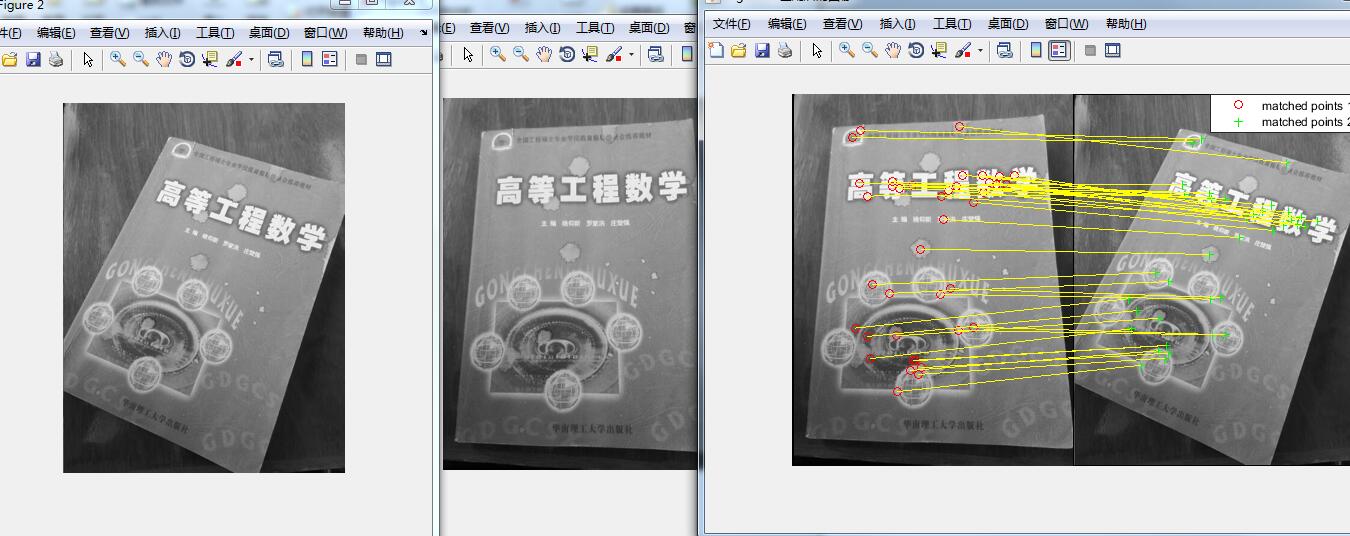
Task: Click Hide Plot Tools in matched points window
Action: (x=1090, y=50)
